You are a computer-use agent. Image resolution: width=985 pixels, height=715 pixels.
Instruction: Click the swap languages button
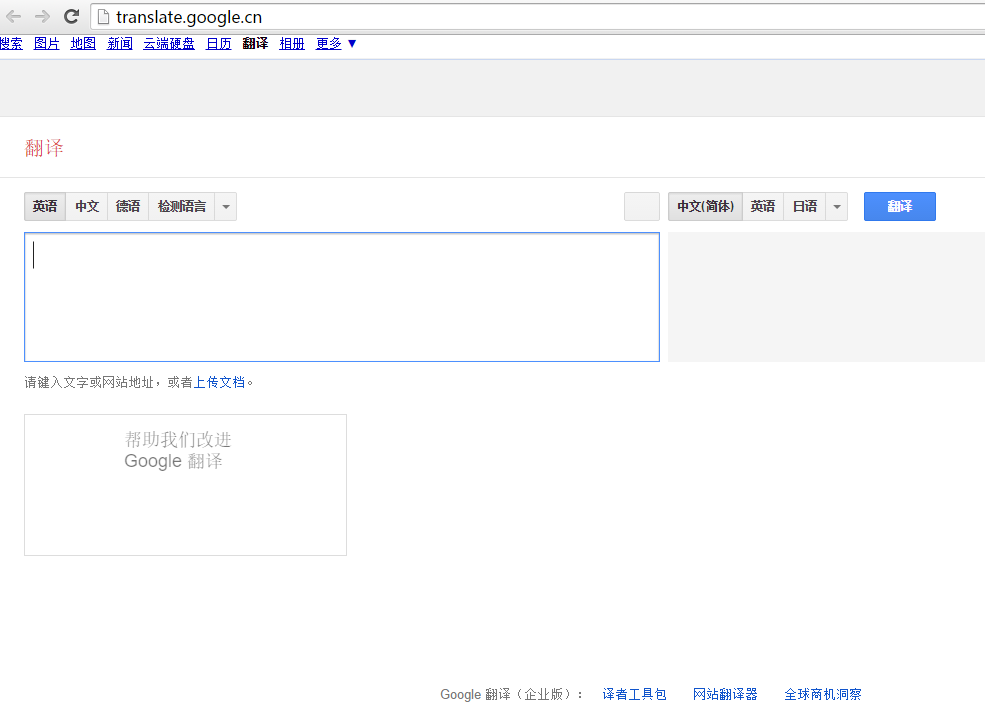click(x=641, y=207)
